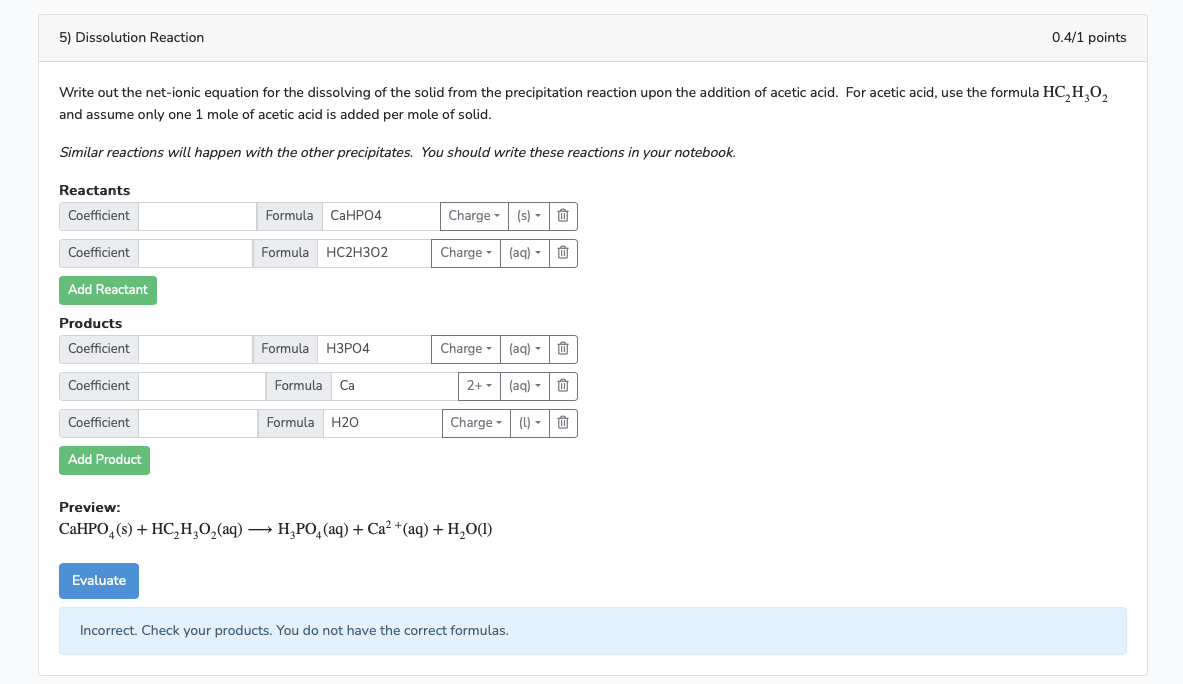The image size is (1183, 684).
Task: Open the (s) state dropdown for CaHPO4
Action: (x=528, y=215)
